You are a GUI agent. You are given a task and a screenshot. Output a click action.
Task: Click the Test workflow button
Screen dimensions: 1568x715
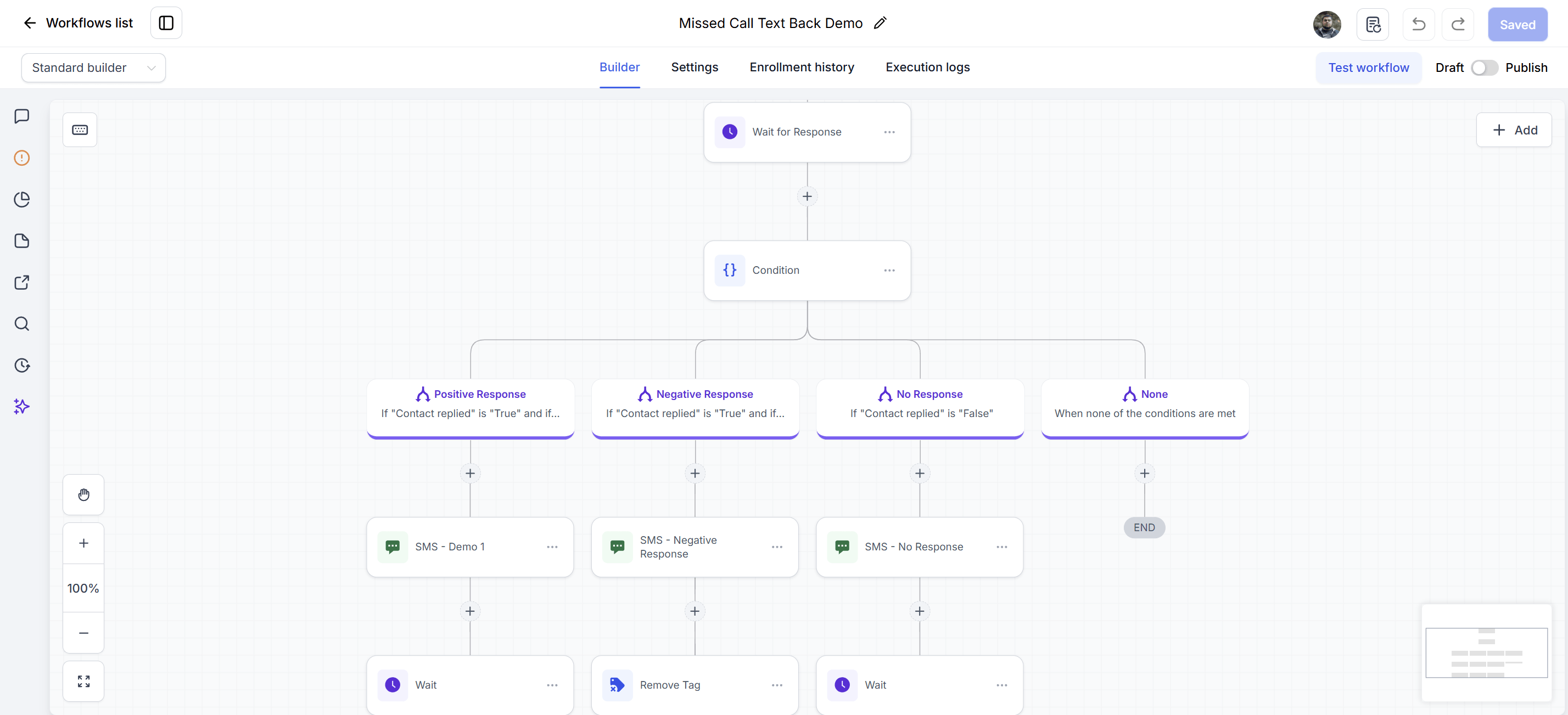click(1368, 67)
